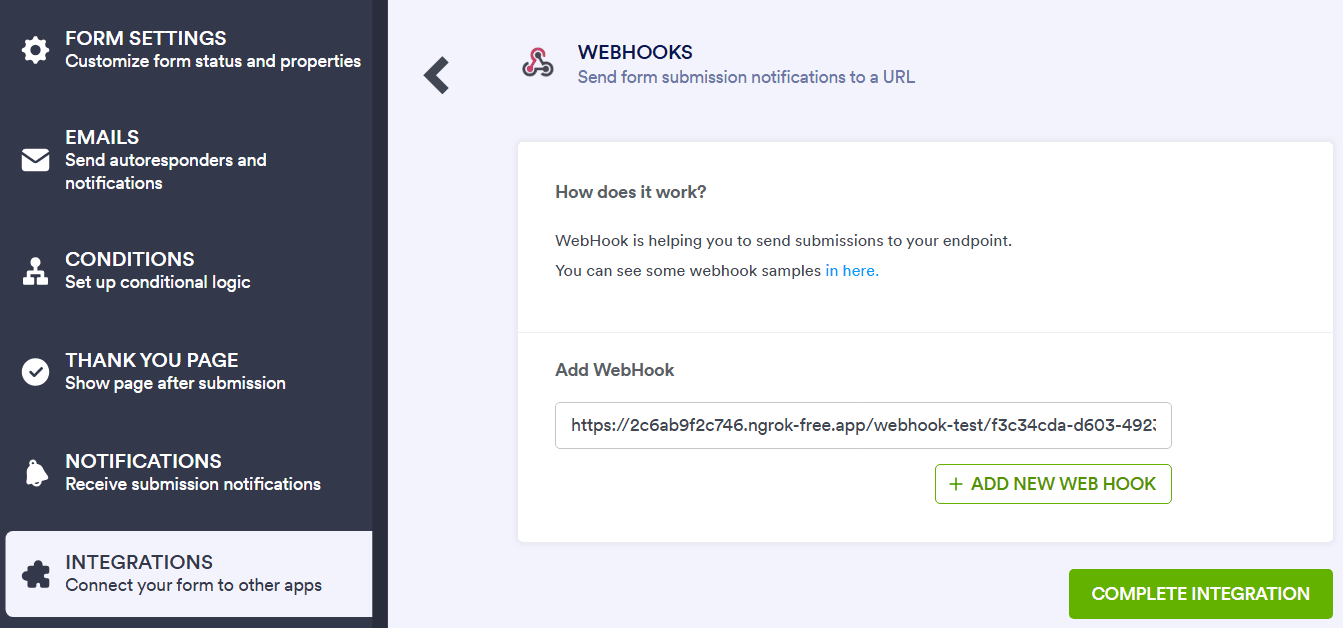This screenshot has width=1343, height=628.
Task: Click the Form Settings gear icon
Action: [x=35, y=50]
